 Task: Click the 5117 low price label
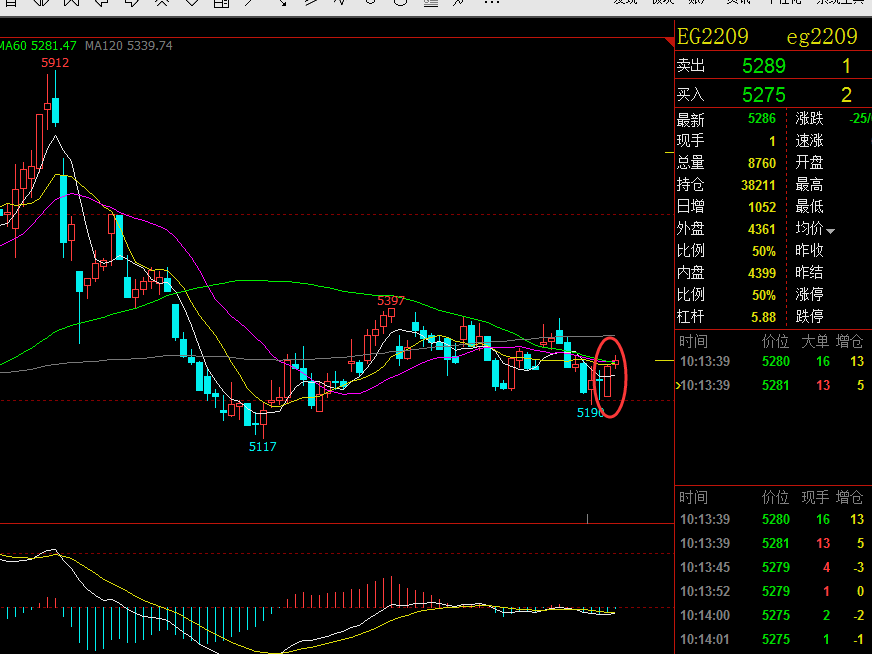click(262, 447)
